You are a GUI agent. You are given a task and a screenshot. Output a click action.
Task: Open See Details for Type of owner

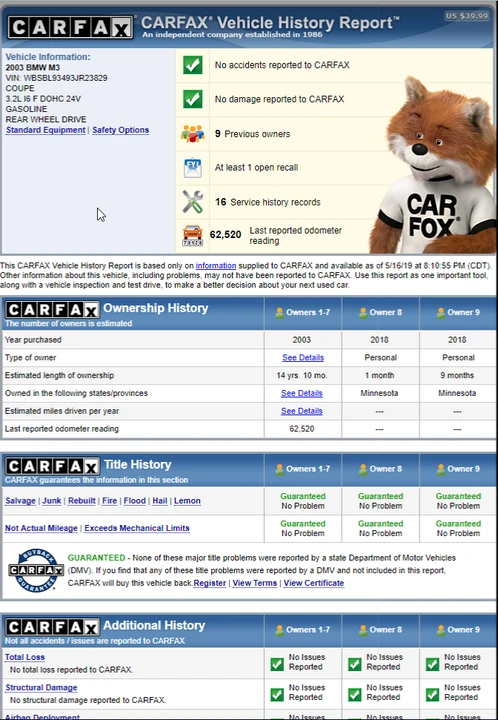click(303, 357)
